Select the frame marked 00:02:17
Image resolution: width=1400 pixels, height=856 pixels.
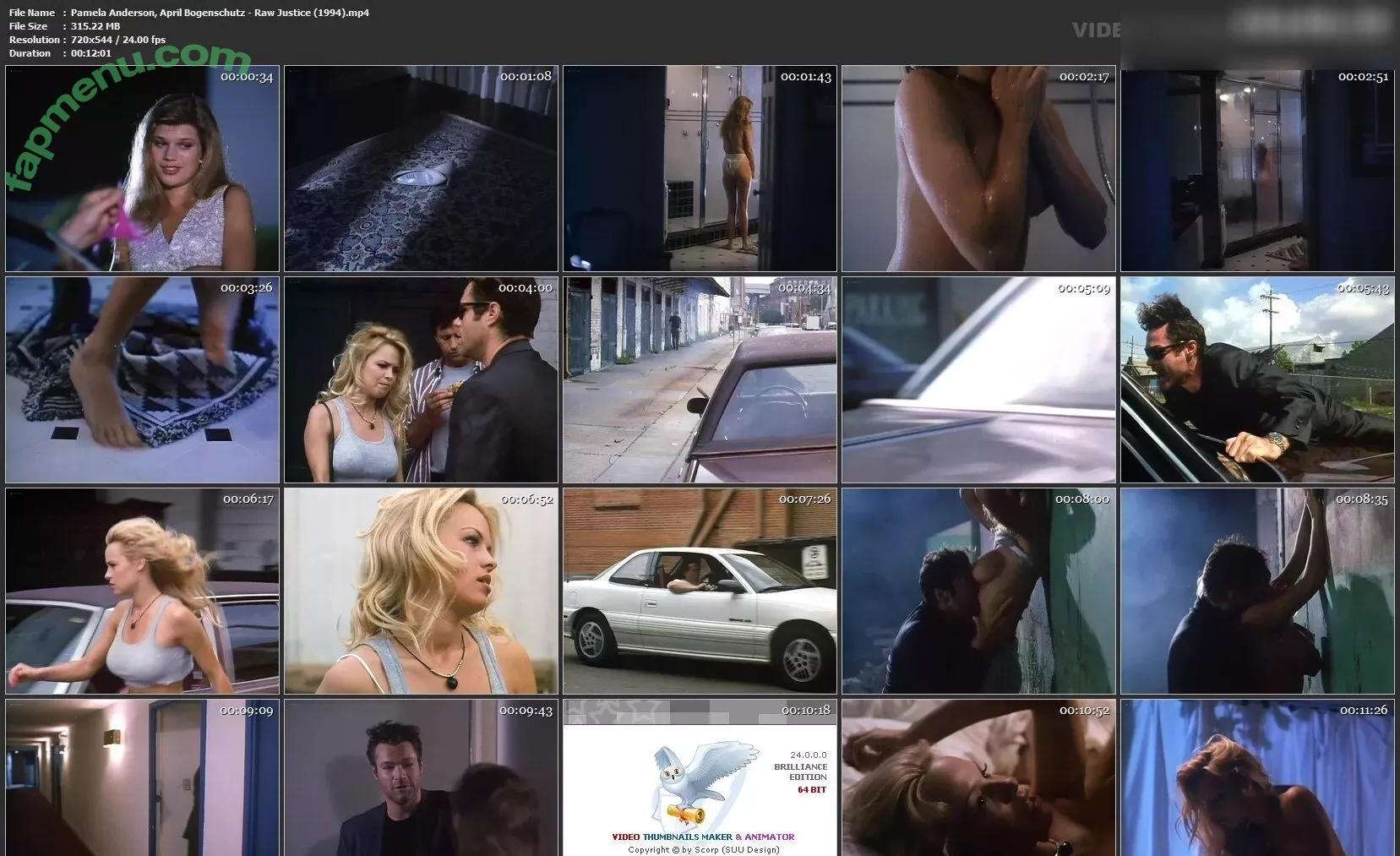tap(978, 169)
